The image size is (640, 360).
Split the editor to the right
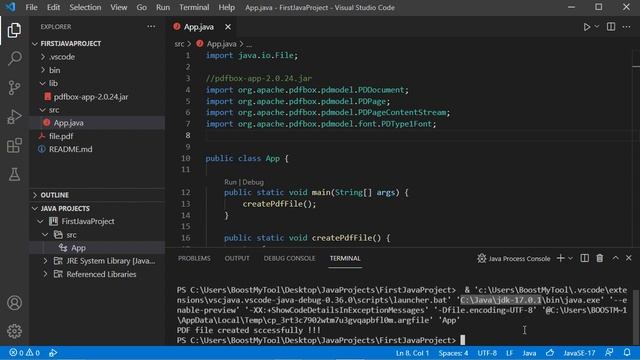[x=611, y=27]
